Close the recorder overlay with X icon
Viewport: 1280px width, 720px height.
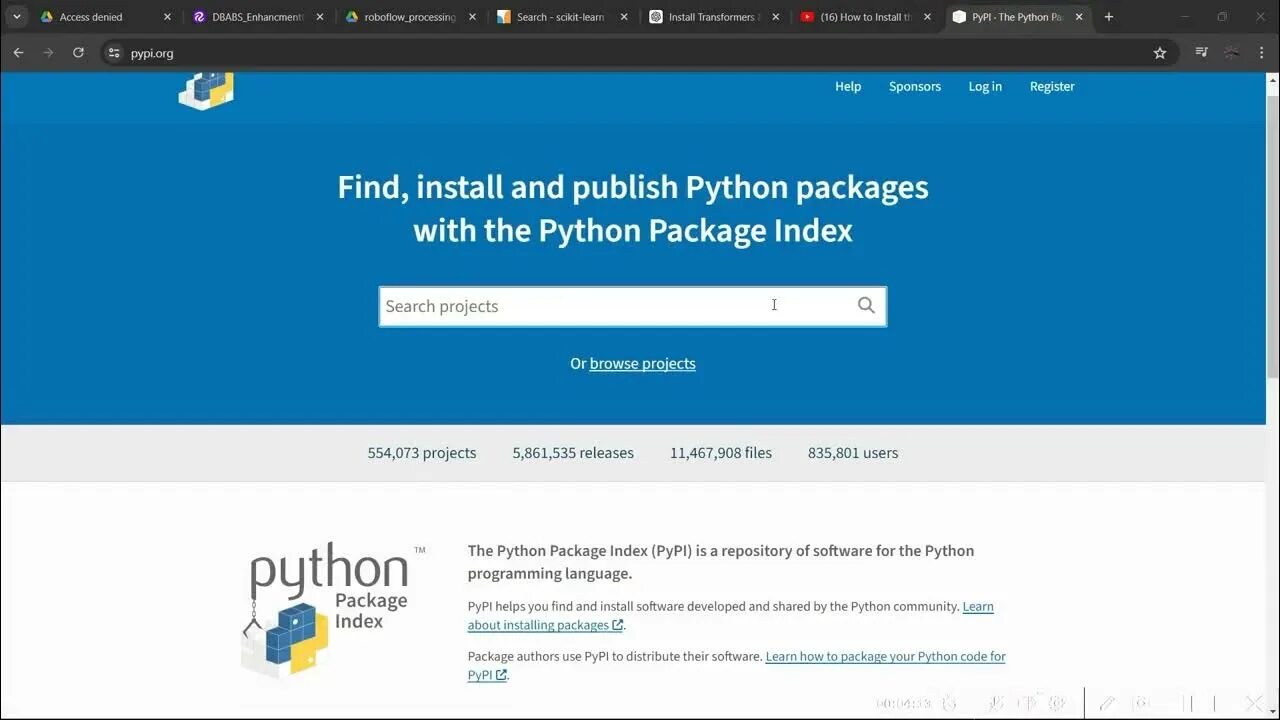coord(1253,703)
